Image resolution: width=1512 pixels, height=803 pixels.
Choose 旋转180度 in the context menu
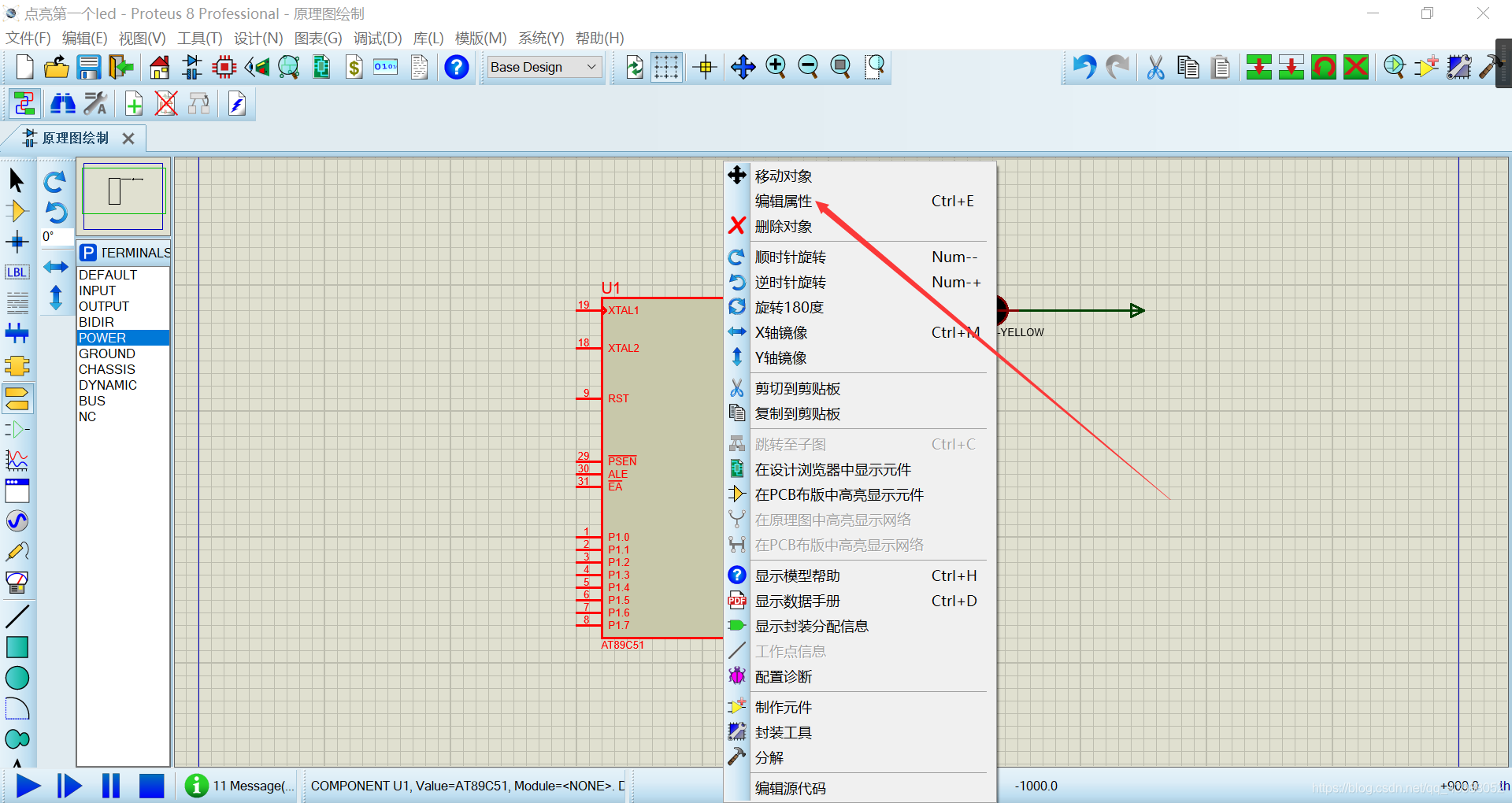click(860, 308)
